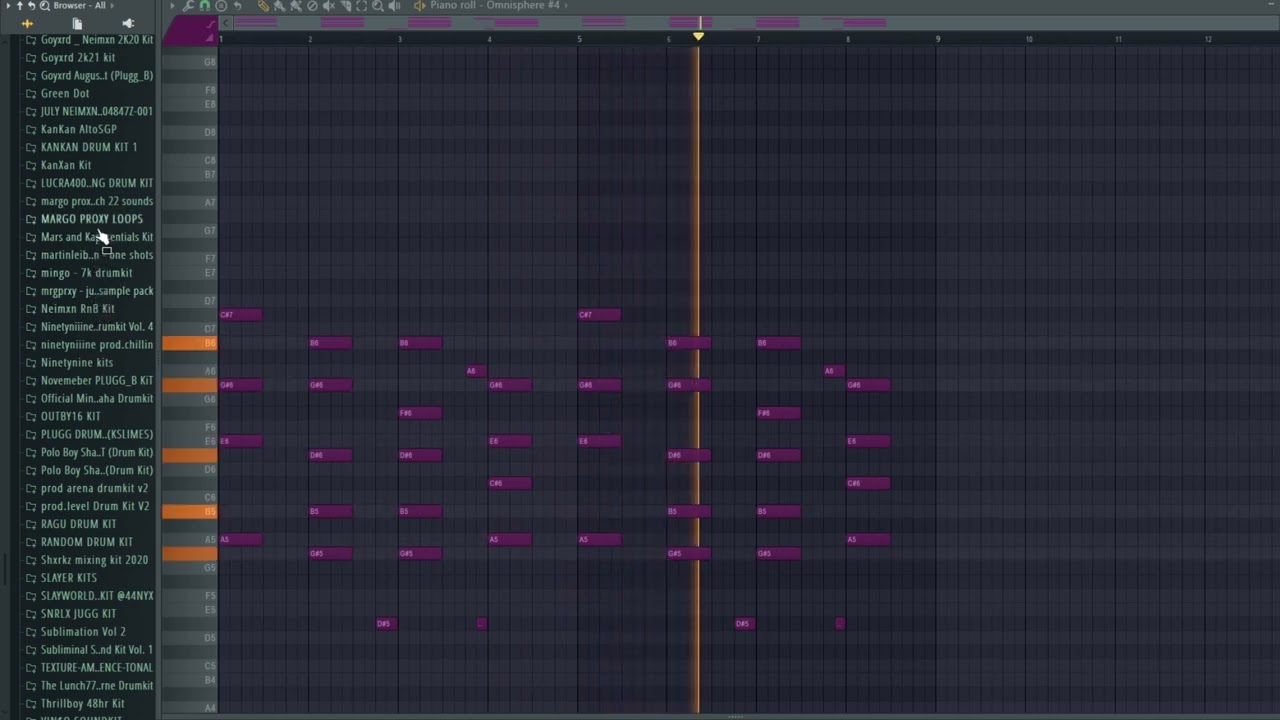Select the Delete tool in piano roll
This screenshot has height=720, width=1280.
point(312,6)
